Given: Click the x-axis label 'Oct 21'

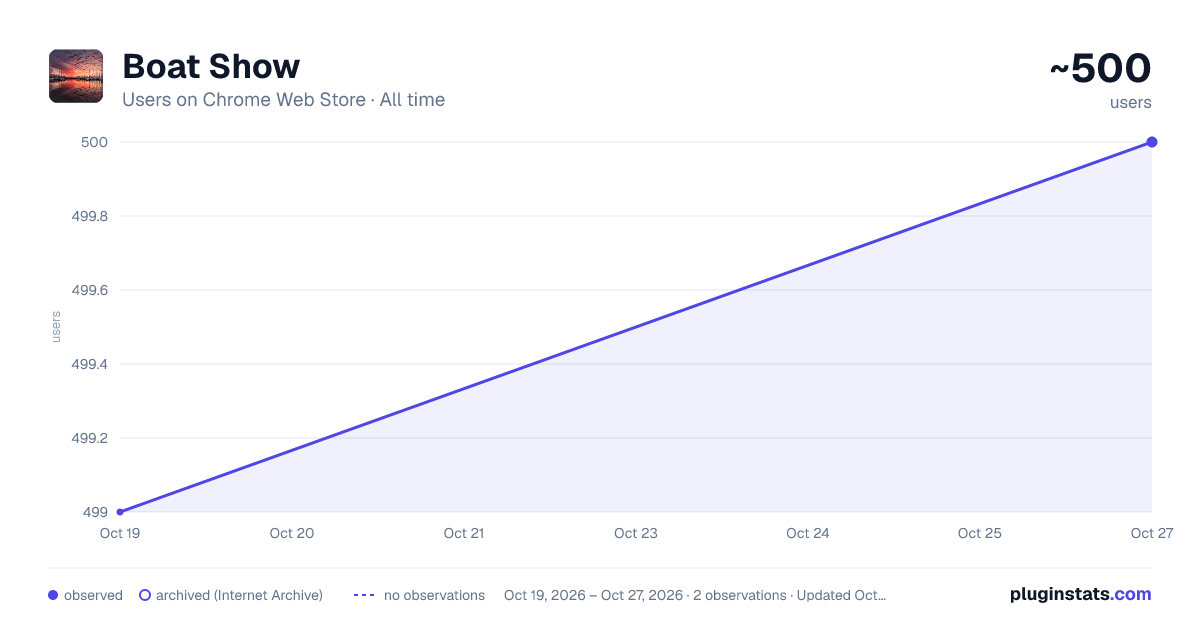Looking at the screenshot, I should point(464,533).
